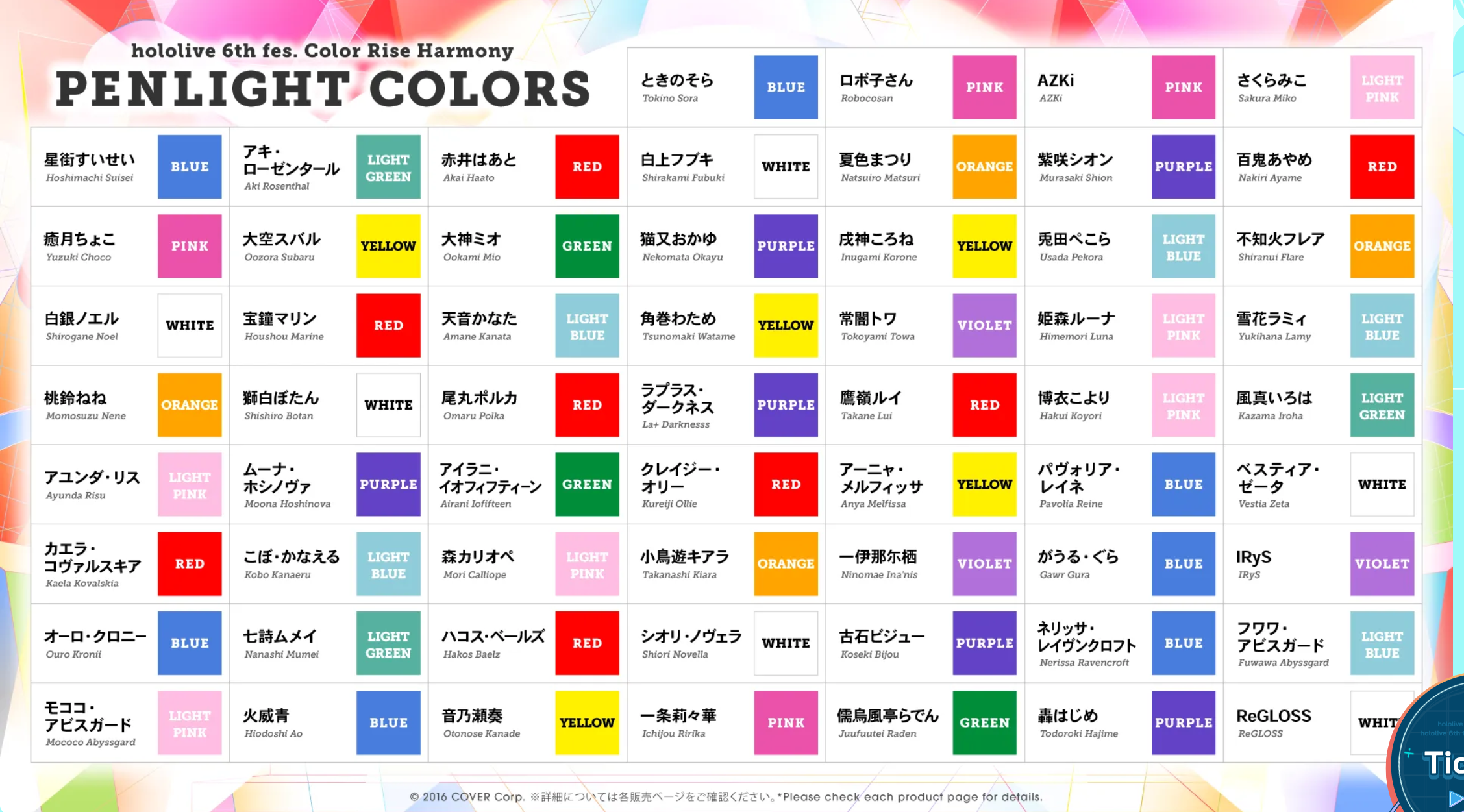Click the "Moona Hoshinova" name

pos(288,504)
